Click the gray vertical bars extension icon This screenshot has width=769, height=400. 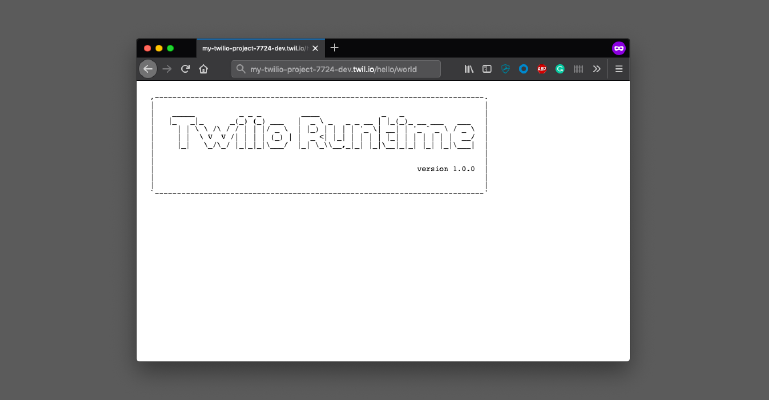pos(578,69)
